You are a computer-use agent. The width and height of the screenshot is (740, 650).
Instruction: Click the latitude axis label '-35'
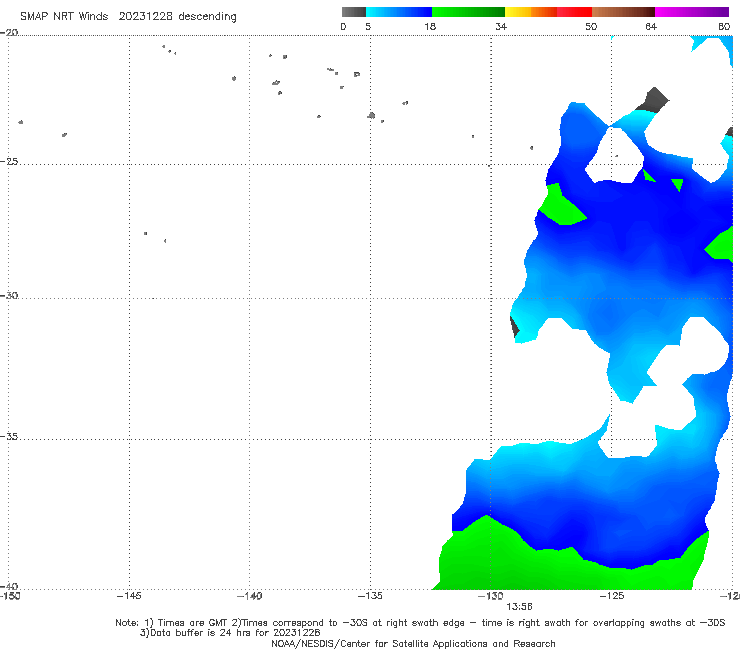(x=9, y=436)
